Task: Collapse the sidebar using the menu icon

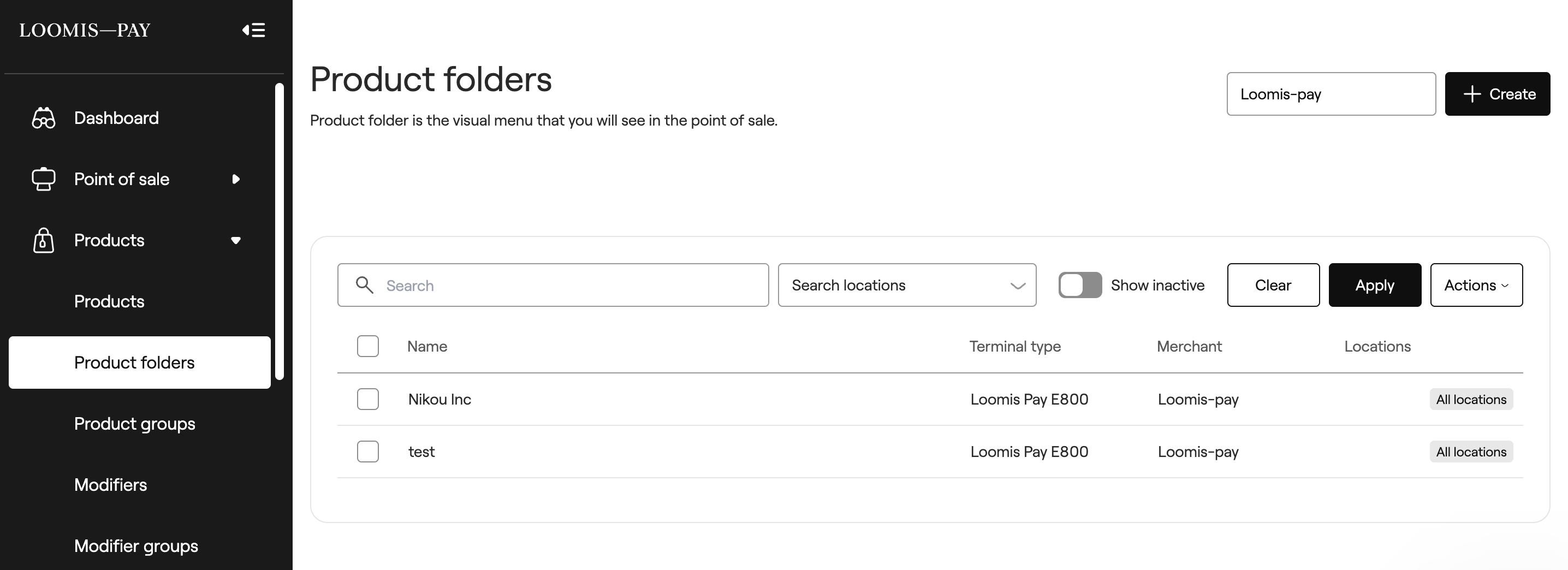Action: click(x=253, y=30)
